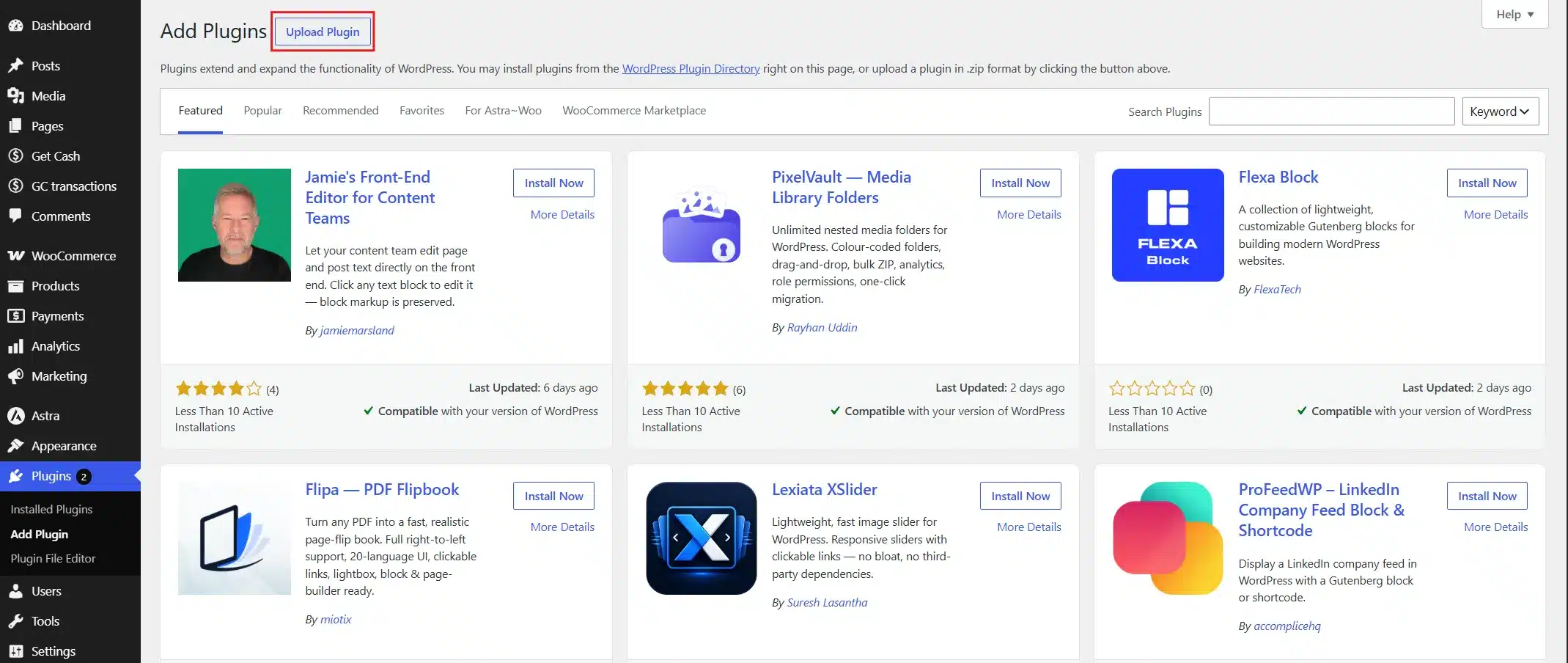The image size is (1568, 663).
Task: View More Details for ProFeedWP
Action: point(1495,527)
